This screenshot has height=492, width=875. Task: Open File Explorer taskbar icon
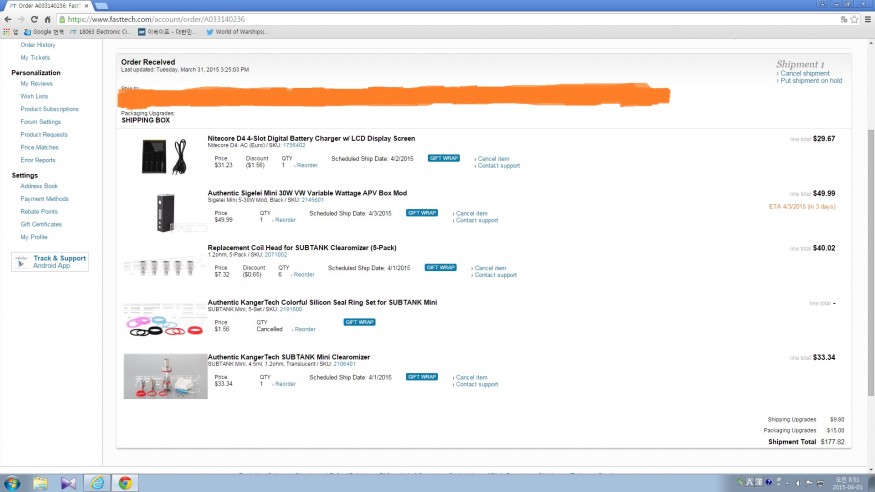(x=40, y=483)
